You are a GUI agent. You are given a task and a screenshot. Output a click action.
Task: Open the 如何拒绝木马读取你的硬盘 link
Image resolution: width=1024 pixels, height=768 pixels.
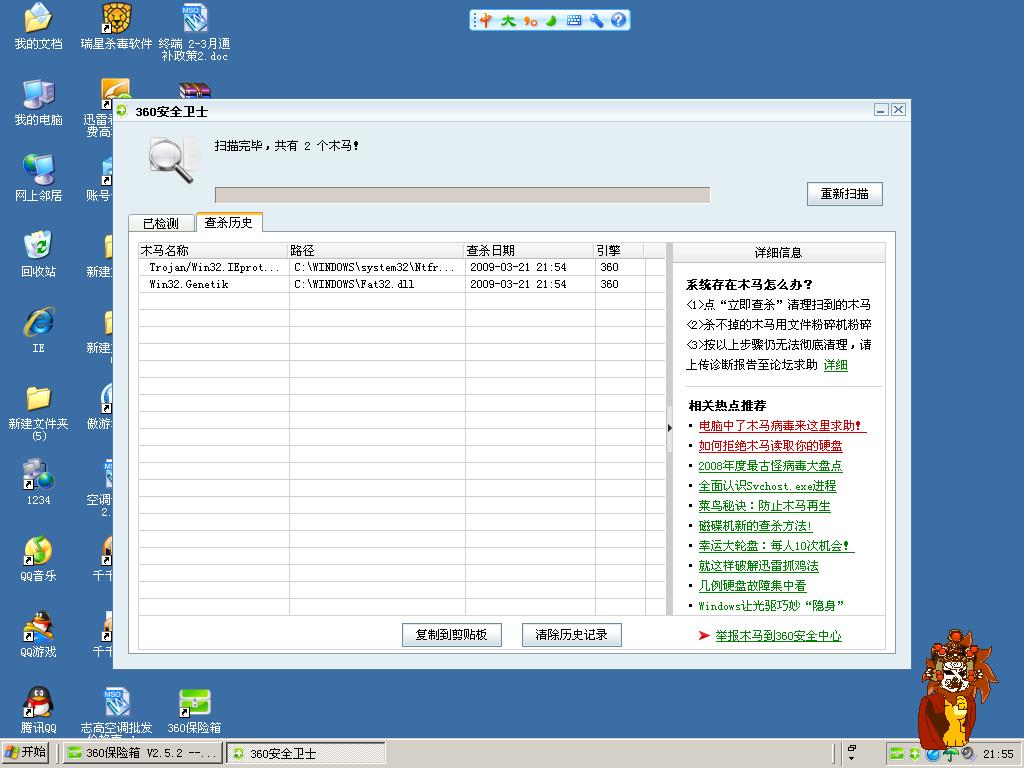coord(771,446)
